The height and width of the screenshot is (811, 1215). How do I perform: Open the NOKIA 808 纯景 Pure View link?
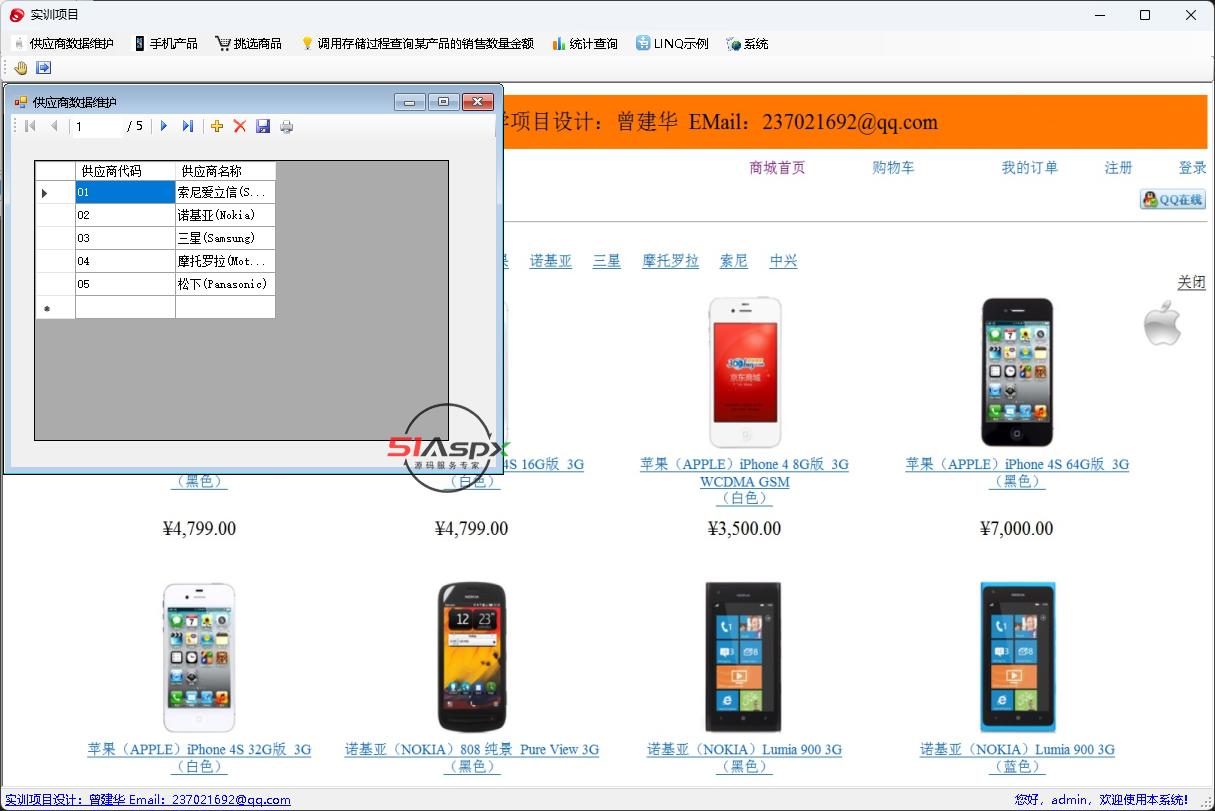click(472, 758)
